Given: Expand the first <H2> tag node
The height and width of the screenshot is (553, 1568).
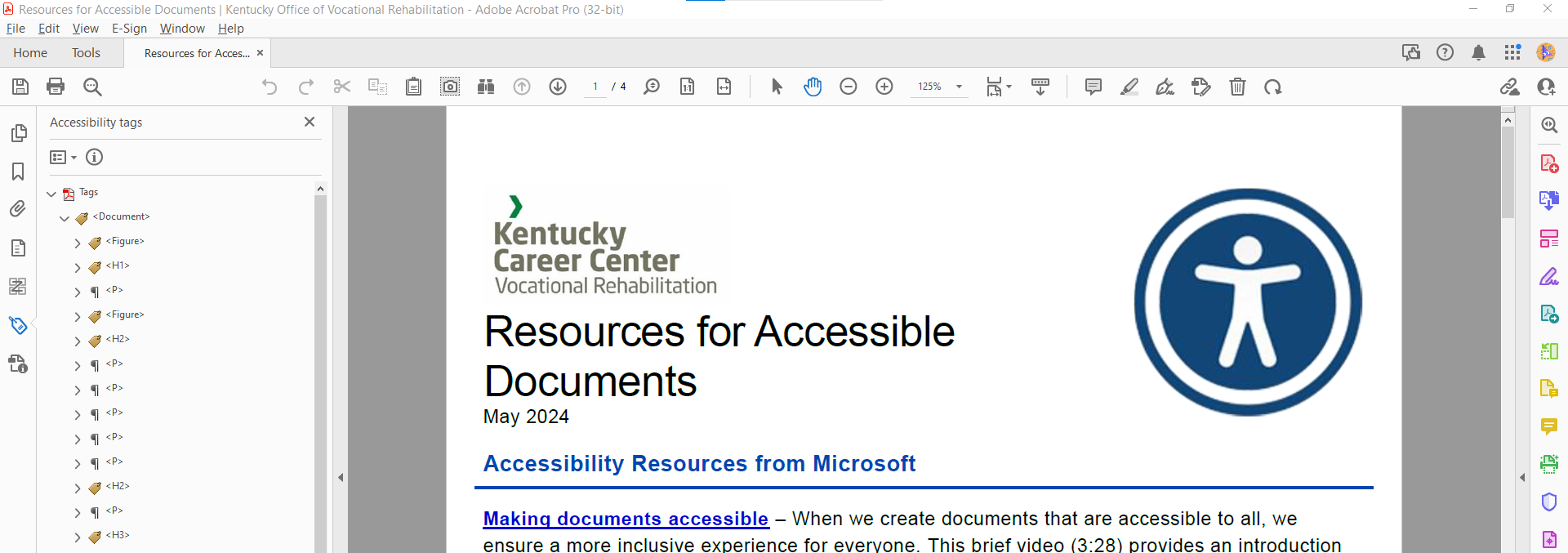Looking at the screenshot, I should click(78, 341).
